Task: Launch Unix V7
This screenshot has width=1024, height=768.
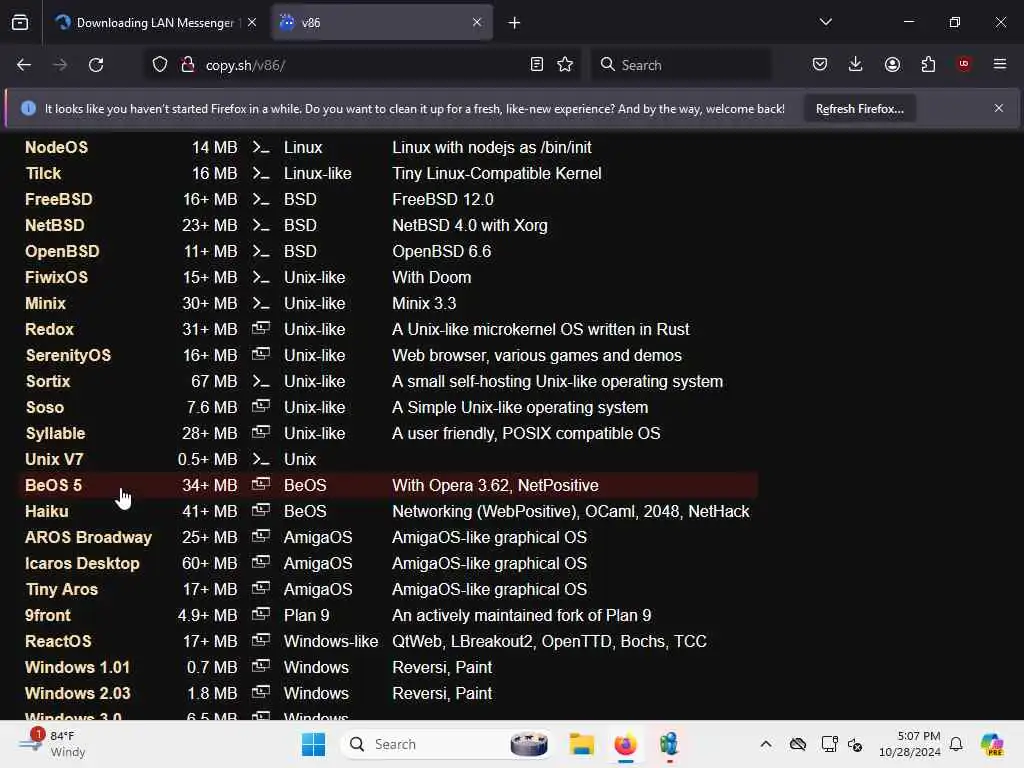Action: pos(54,460)
